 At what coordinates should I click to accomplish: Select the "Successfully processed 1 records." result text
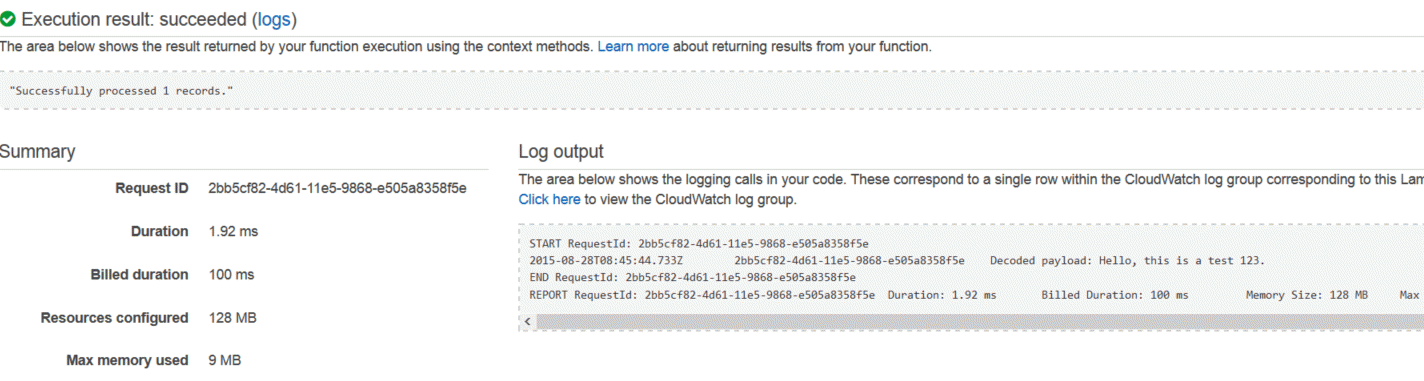pos(120,91)
